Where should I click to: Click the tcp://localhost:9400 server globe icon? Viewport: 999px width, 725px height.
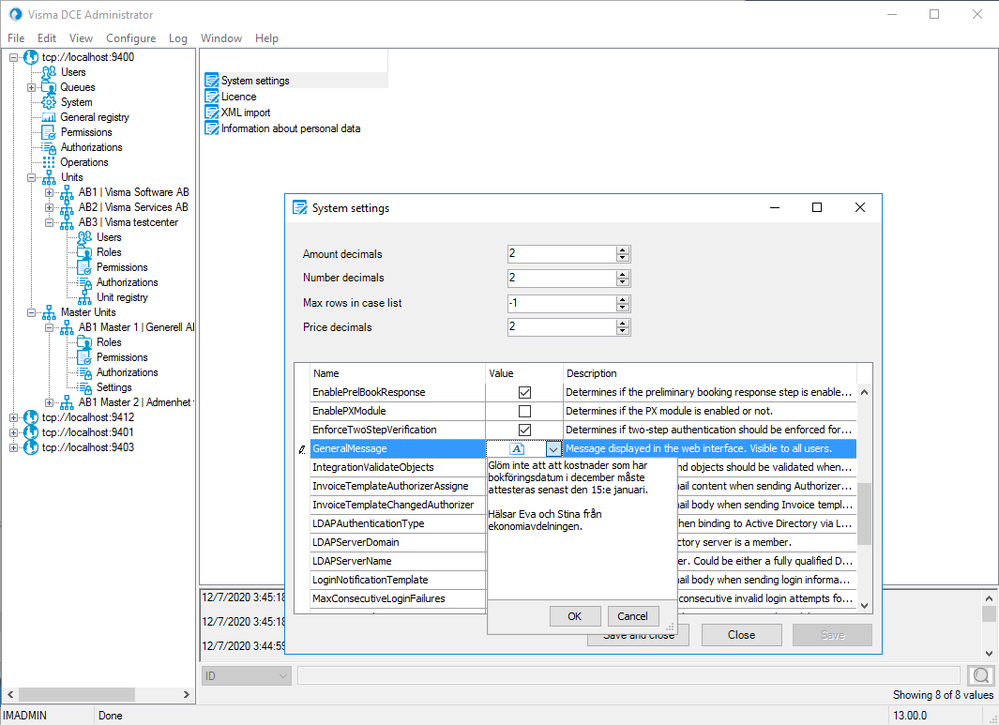coord(31,57)
